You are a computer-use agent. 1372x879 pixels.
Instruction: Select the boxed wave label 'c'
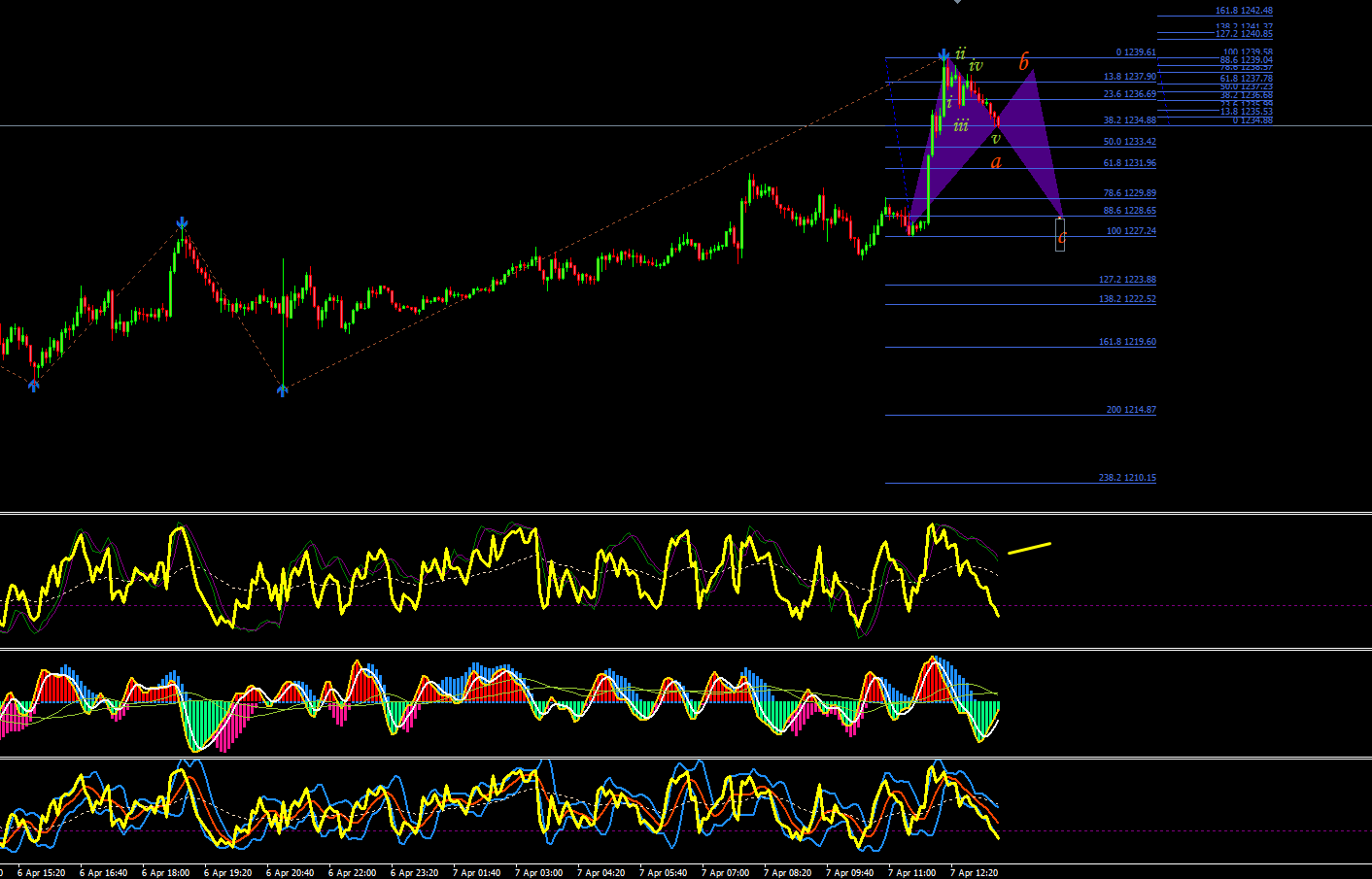(x=1060, y=235)
